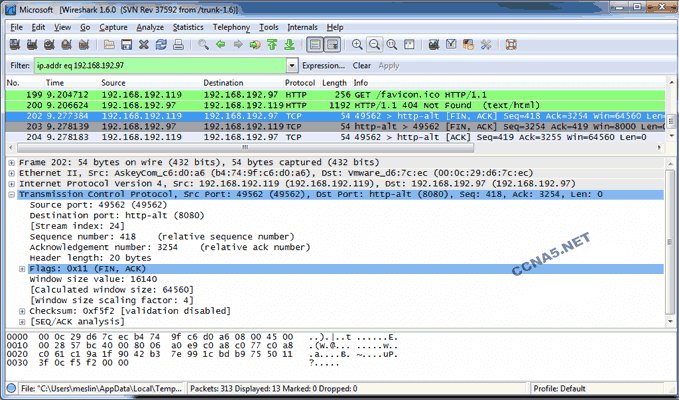679x400 pixels.
Task: Save the capture file floppy icon
Action: (126, 45)
